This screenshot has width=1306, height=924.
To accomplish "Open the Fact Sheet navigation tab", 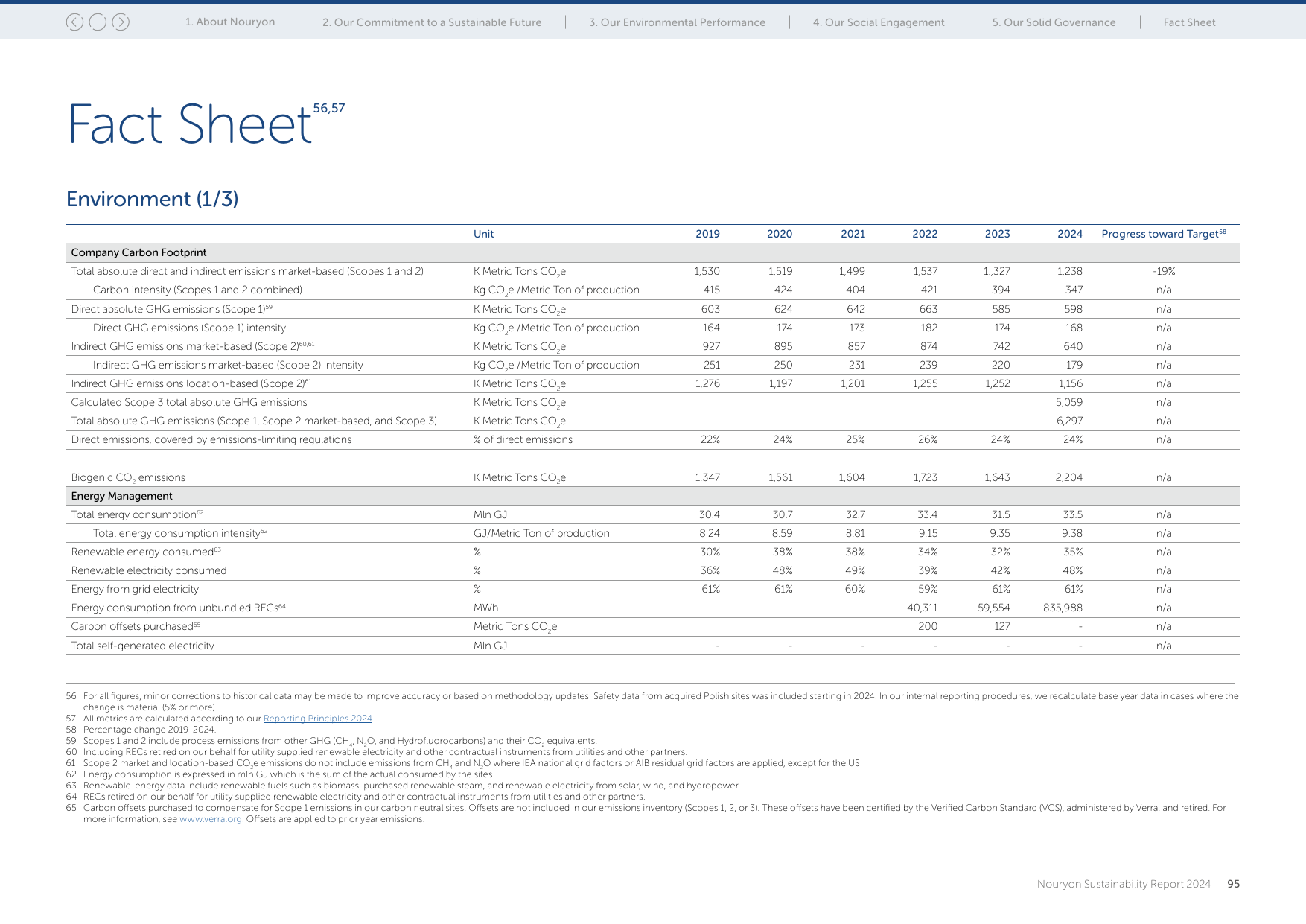I will tap(1189, 22).
